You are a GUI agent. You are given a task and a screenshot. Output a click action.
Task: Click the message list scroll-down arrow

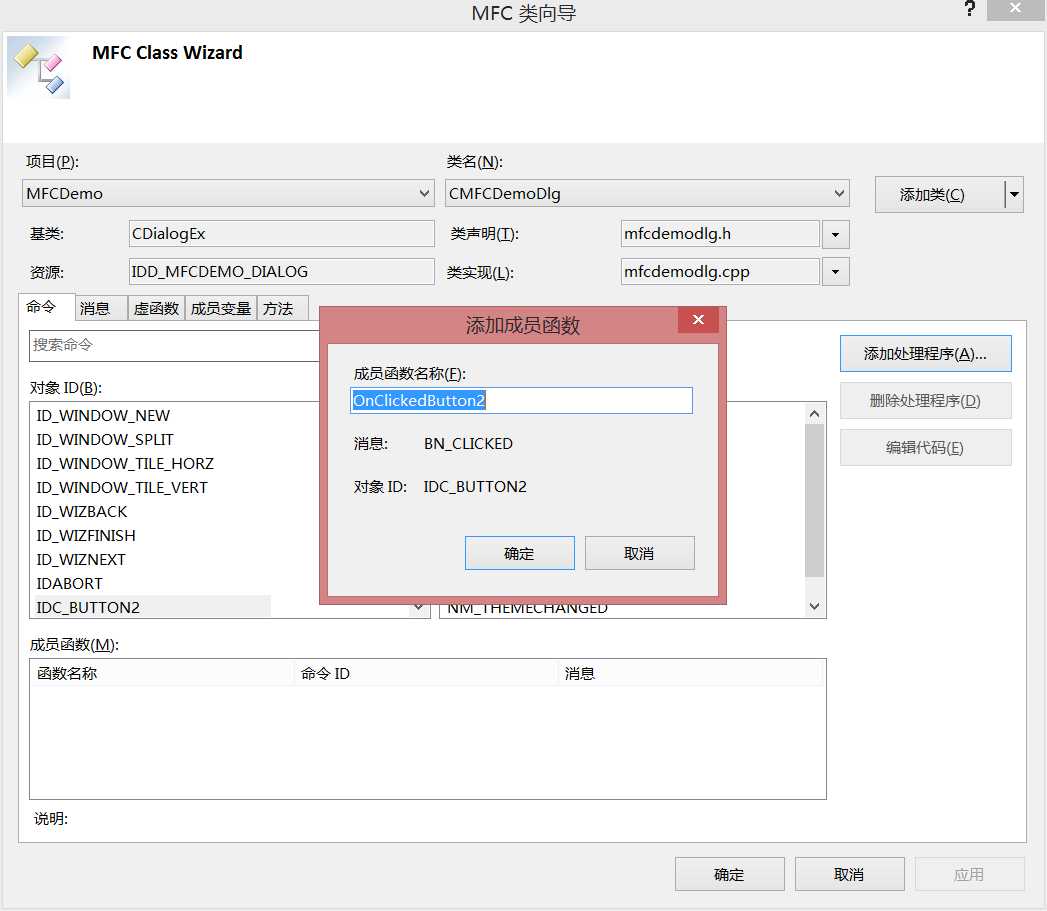[x=814, y=606]
